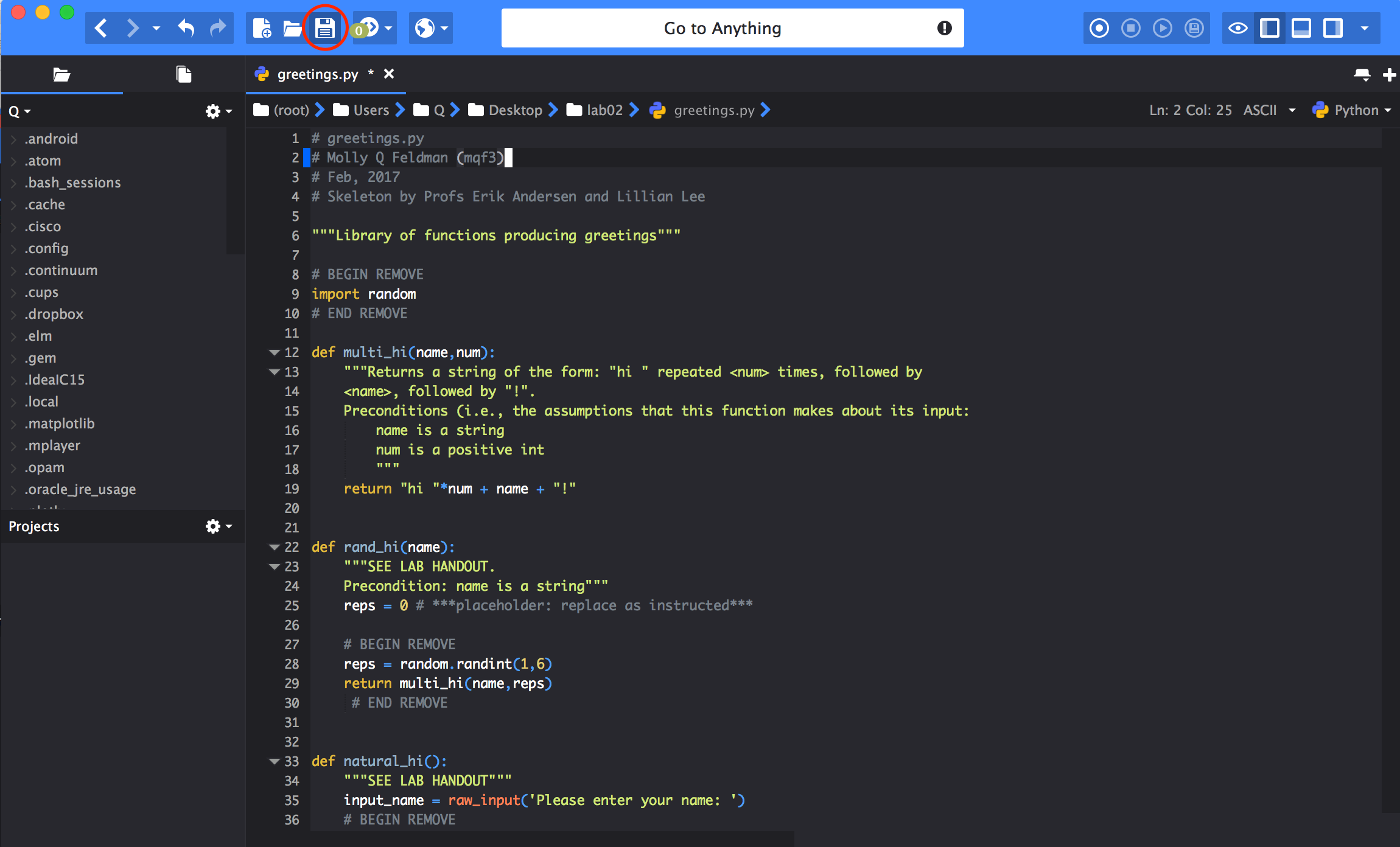Click the Desktop breadcrumb folder
Image resolution: width=1400 pixels, height=847 pixels.
514,110
